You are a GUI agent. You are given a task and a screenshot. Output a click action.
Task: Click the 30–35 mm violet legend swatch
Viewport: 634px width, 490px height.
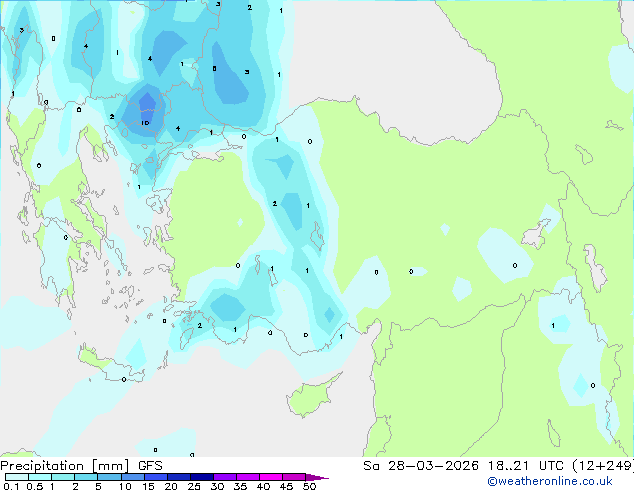tap(225, 477)
